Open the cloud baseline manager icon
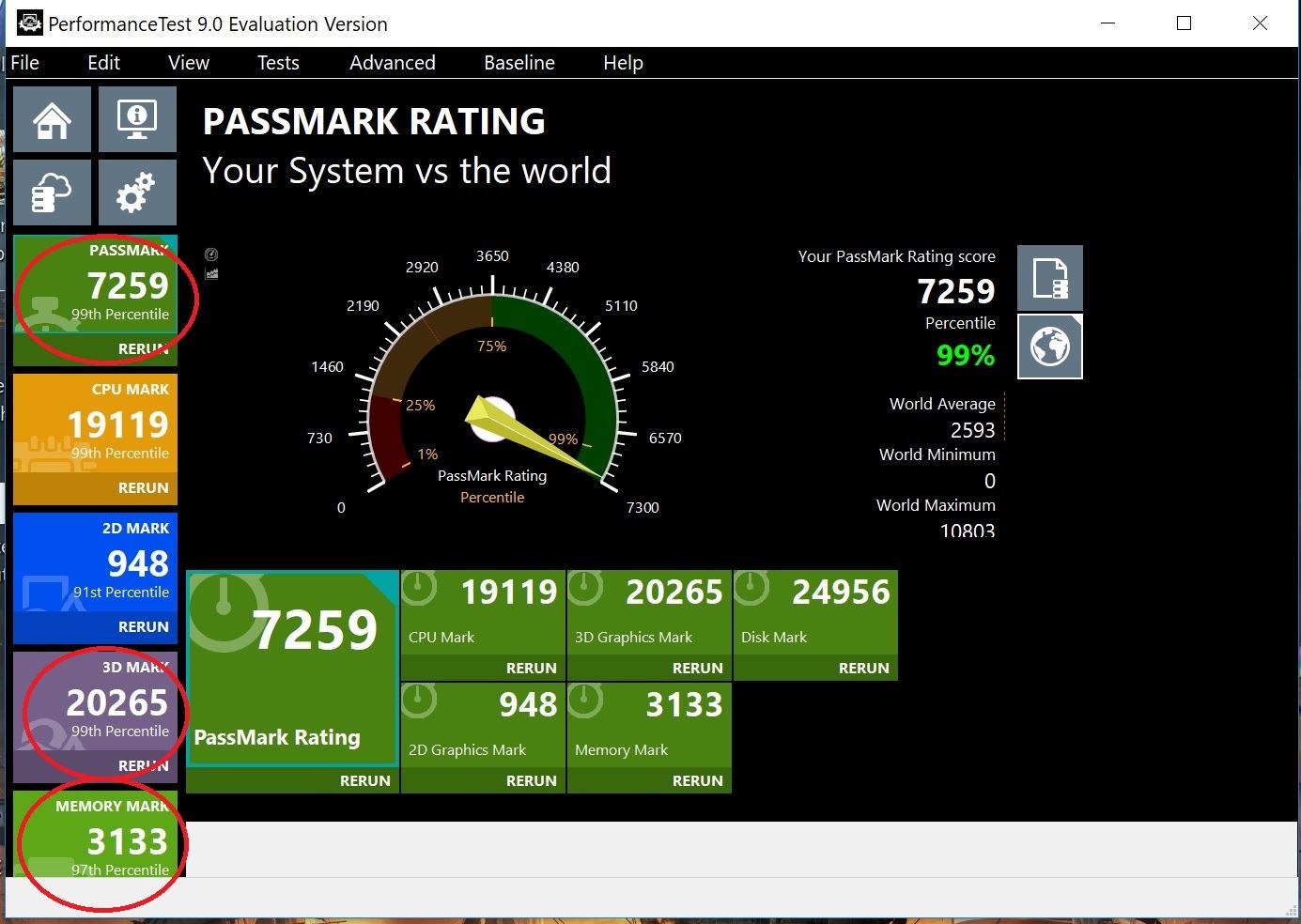Image resolution: width=1301 pixels, height=924 pixels. [x=52, y=192]
